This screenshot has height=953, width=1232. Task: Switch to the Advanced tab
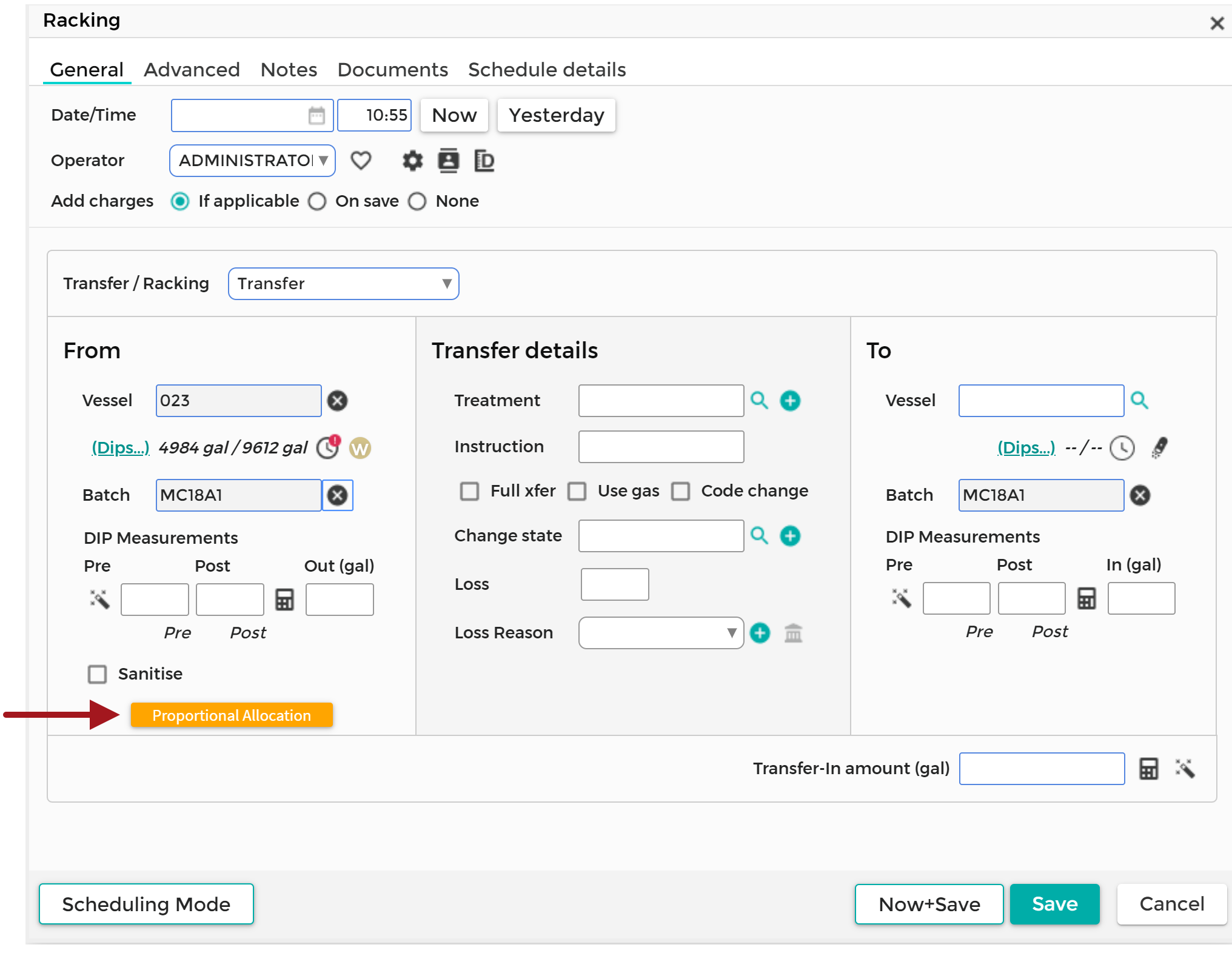click(x=192, y=70)
